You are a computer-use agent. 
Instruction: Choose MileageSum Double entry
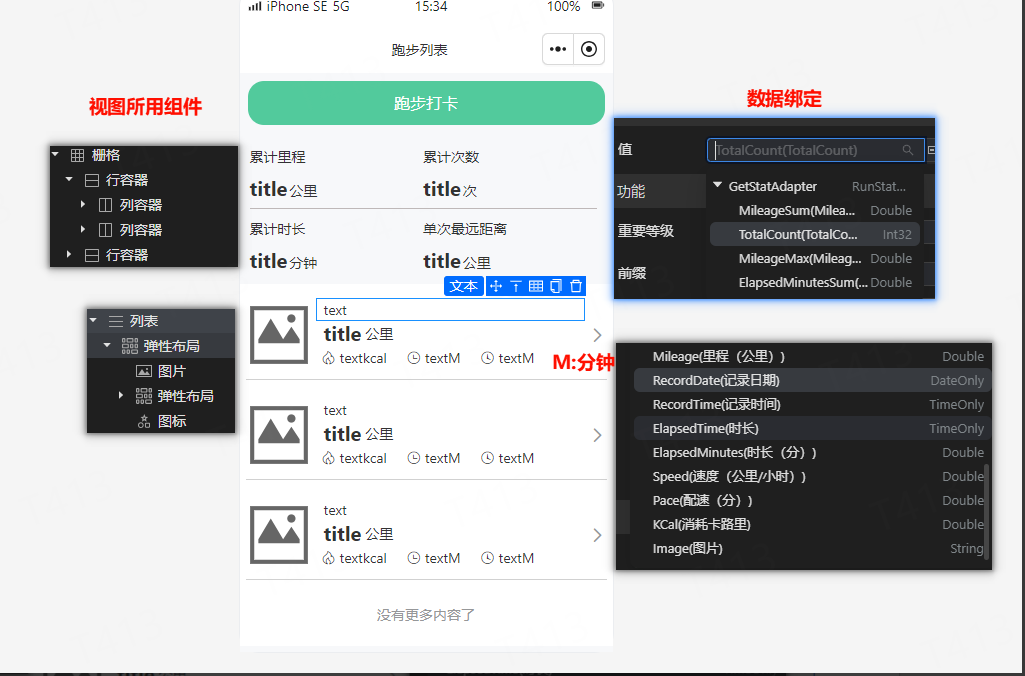click(816, 211)
